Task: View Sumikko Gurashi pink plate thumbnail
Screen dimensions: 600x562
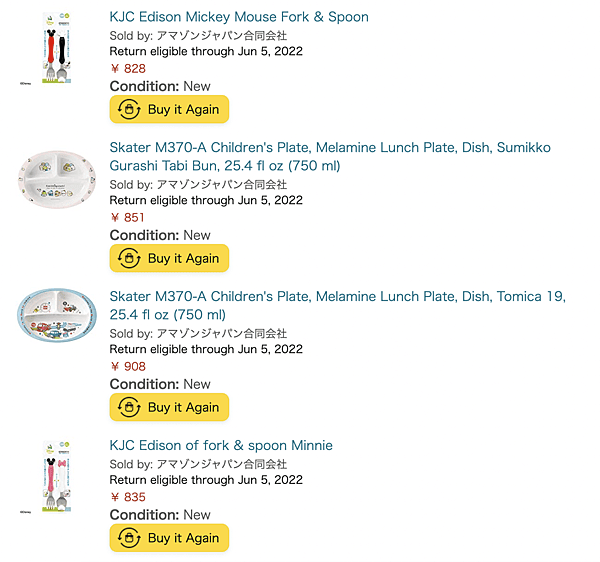Action: tap(57, 180)
